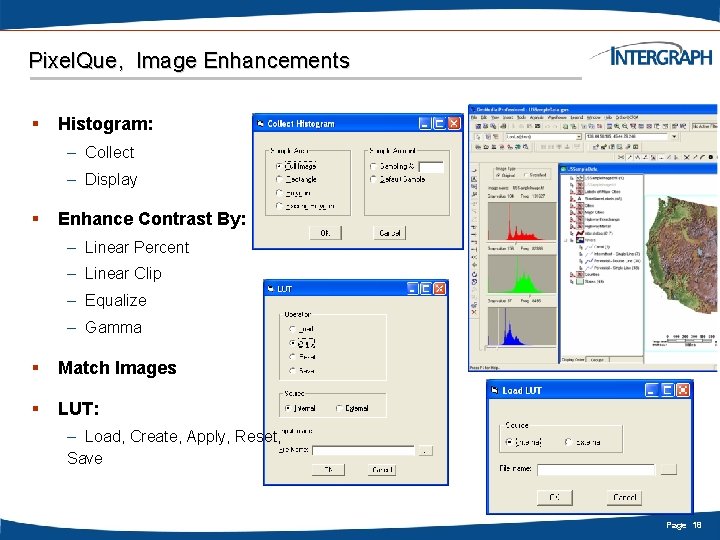This screenshot has height=540, width=720.
Task: Click Cancel in Collect Histogram dialog
Action: click(x=389, y=233)
